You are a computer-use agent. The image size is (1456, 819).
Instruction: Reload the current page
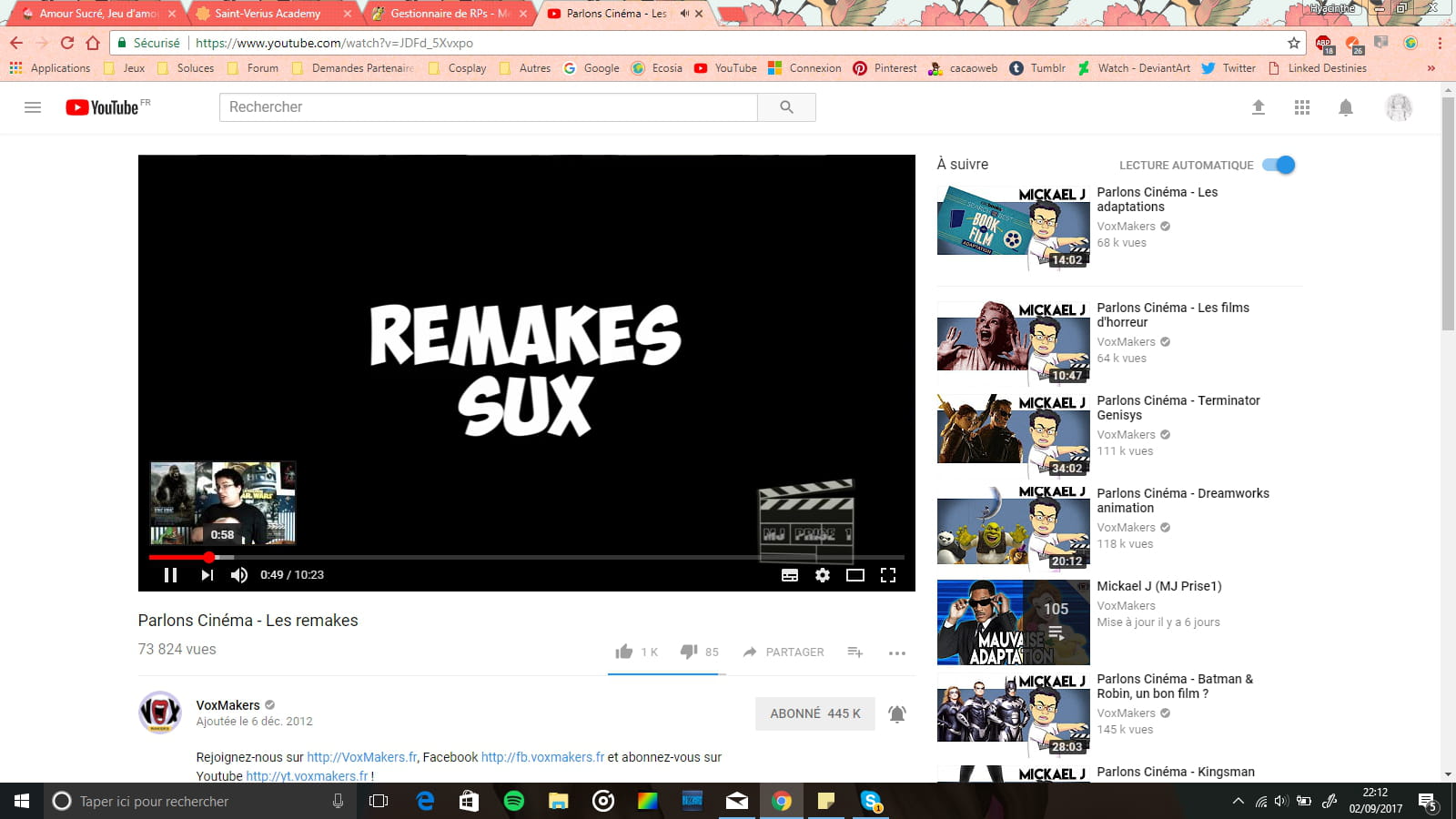tap(67, 43)
